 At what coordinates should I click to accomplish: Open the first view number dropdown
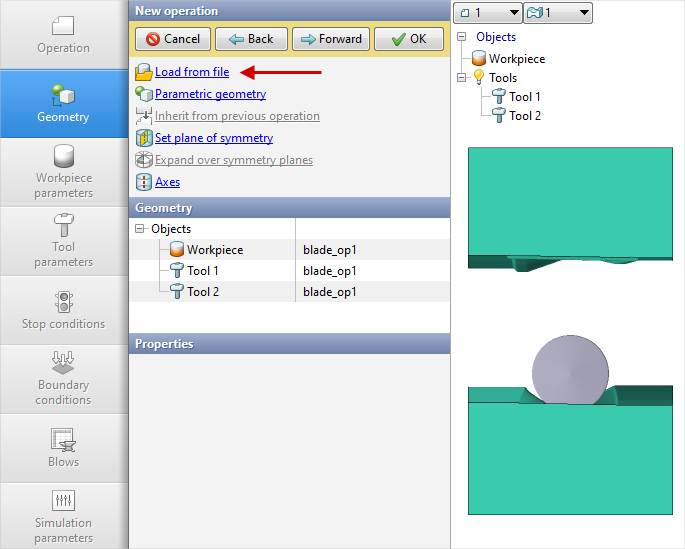[487, 13]
